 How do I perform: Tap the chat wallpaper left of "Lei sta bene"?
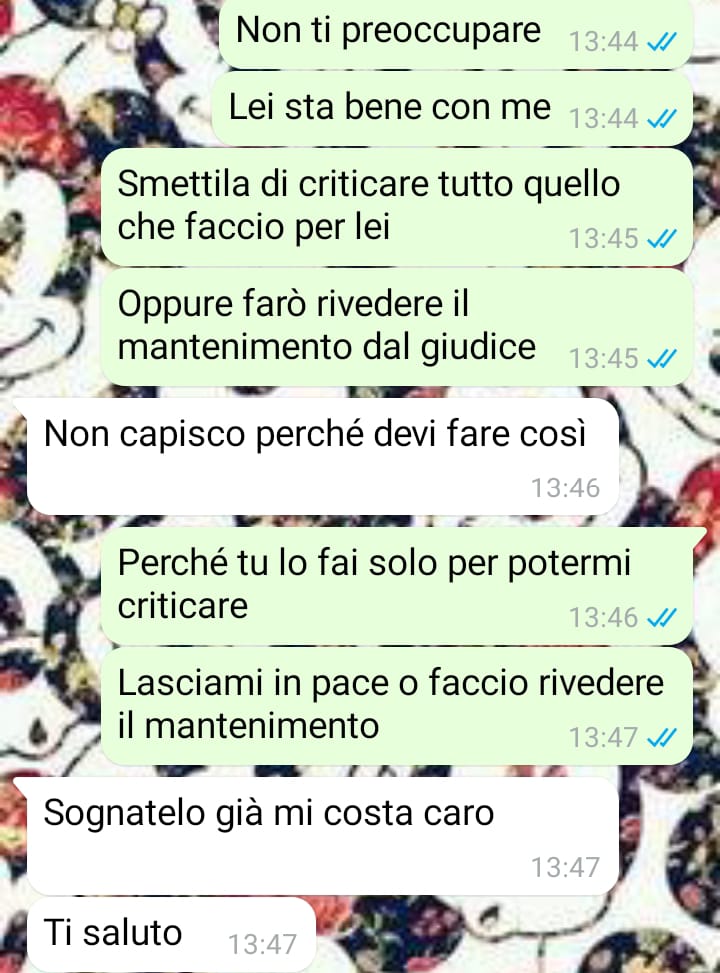pos(106,109)
